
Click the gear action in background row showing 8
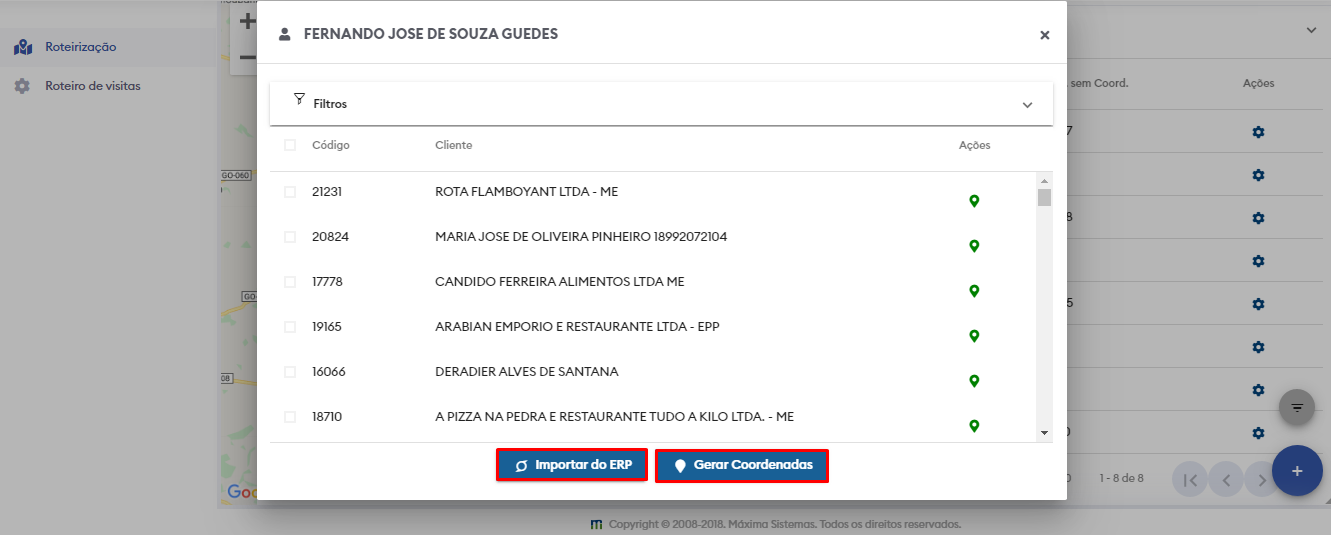(x=1258, y=218)
